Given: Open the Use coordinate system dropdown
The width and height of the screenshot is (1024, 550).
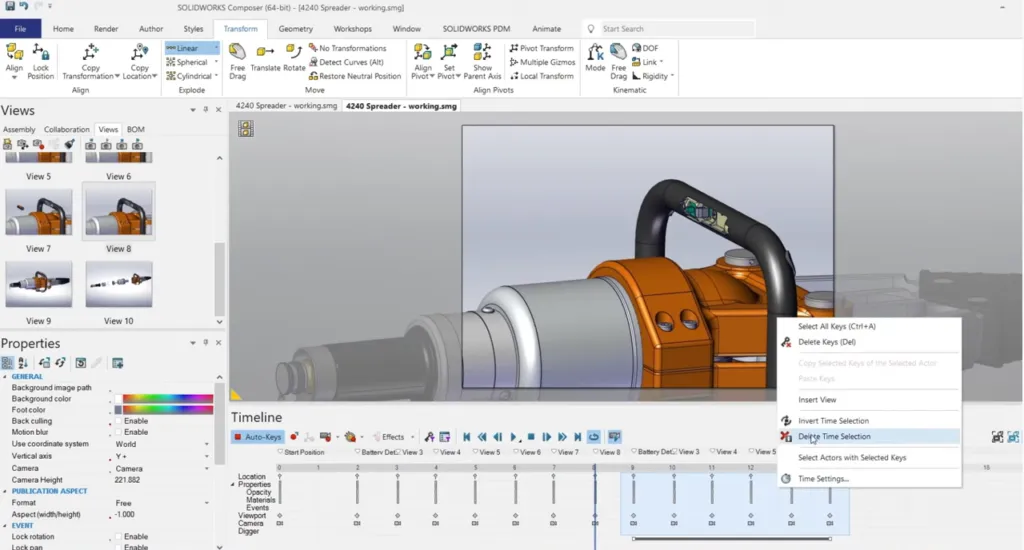Looking at the screenshot, I should pos(207,444).
